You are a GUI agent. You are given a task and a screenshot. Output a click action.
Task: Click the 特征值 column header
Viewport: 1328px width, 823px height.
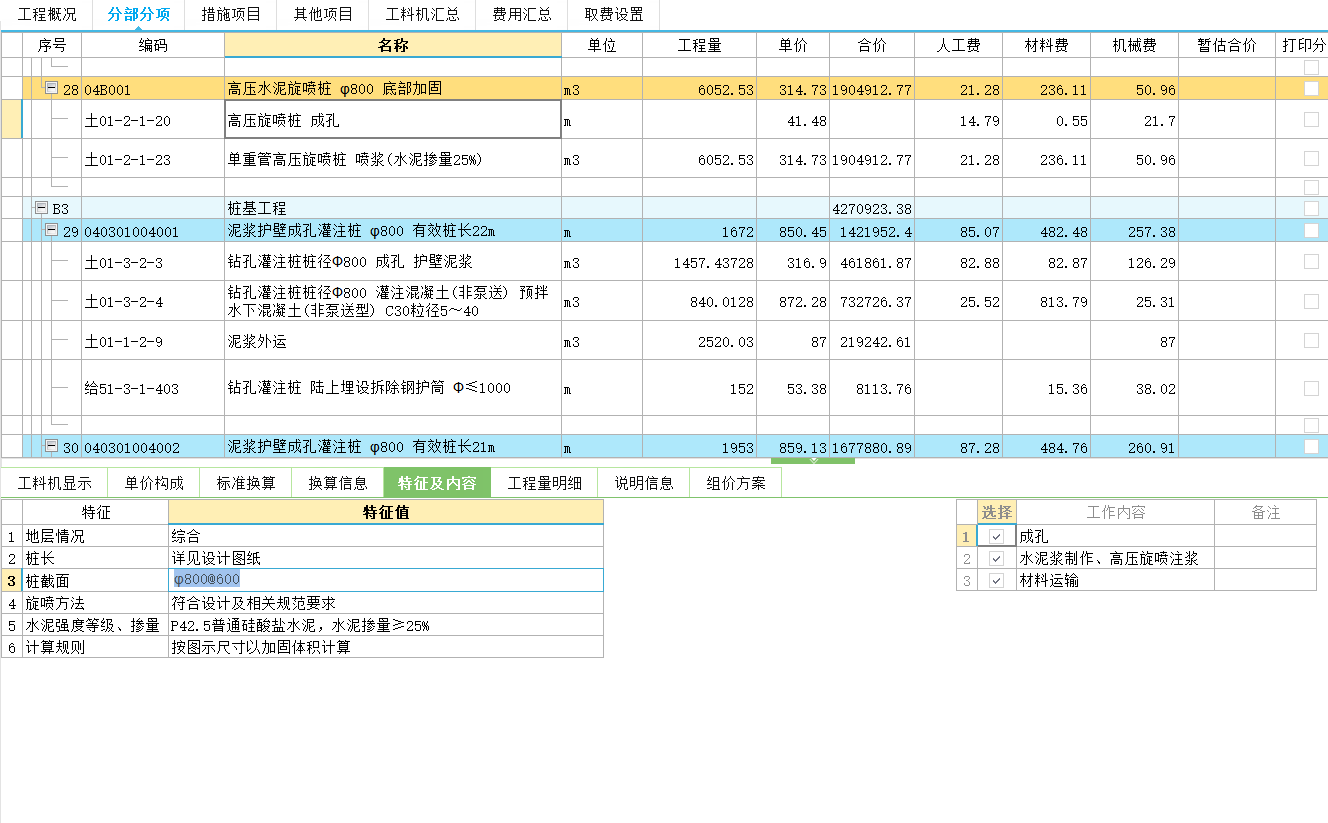(x=386, y=512)
